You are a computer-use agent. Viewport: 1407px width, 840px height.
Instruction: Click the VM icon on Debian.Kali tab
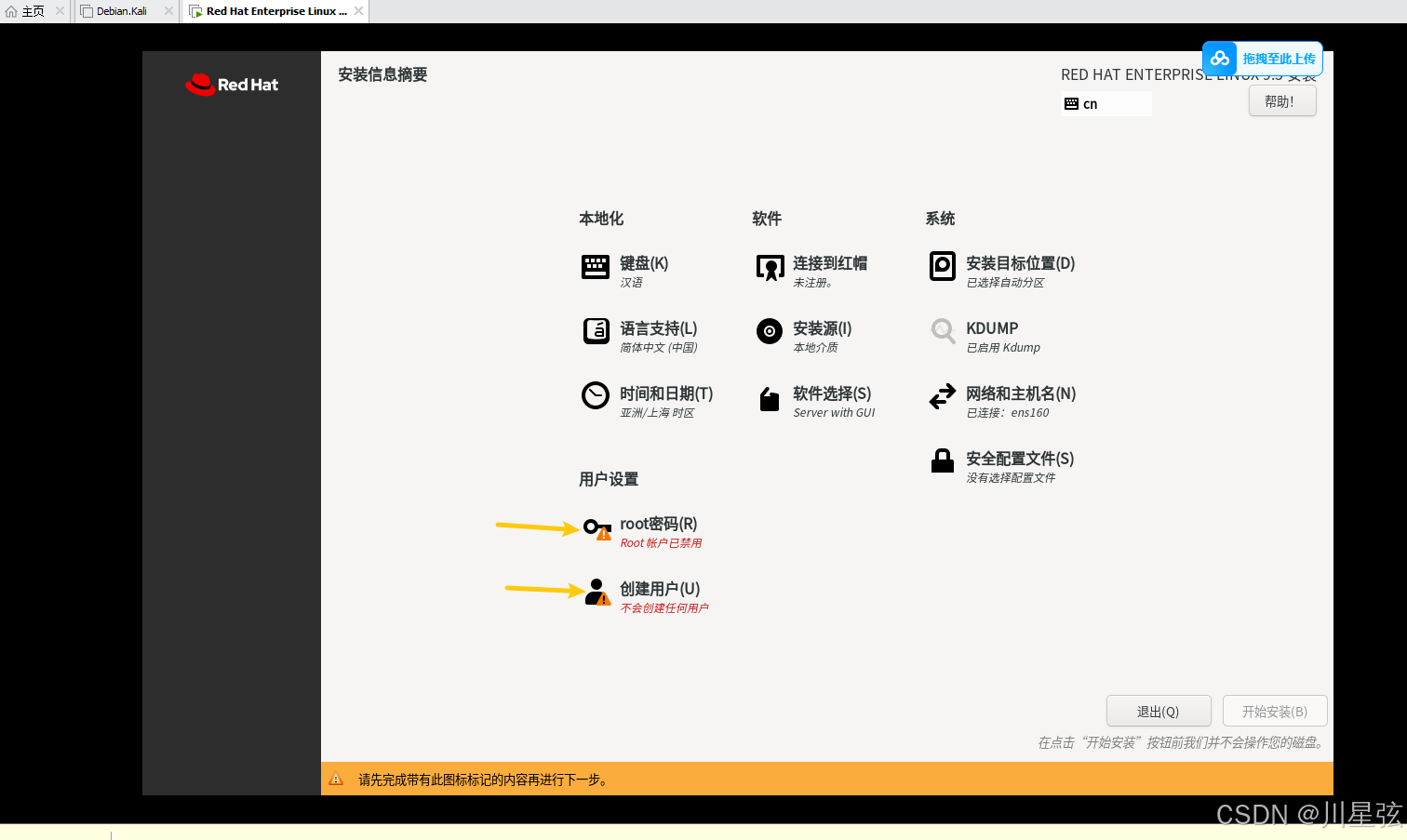[87, 11]
